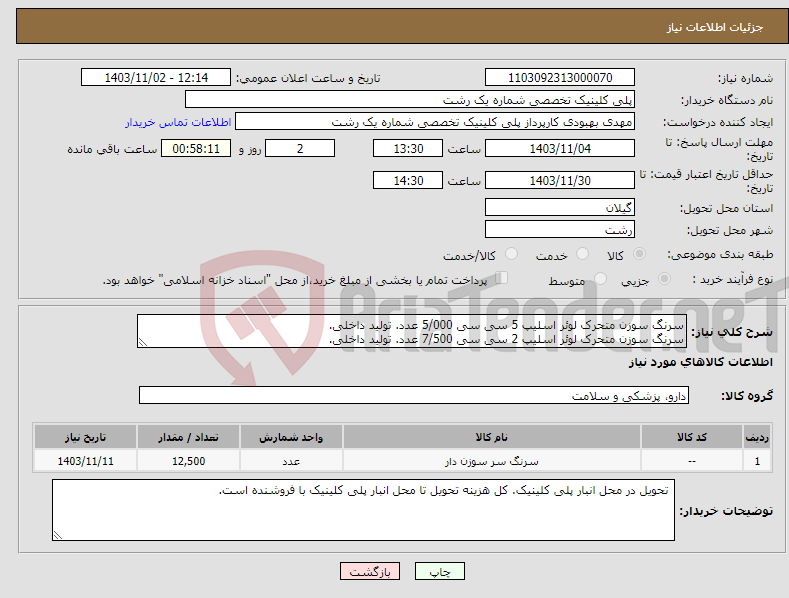This screenshot has height=598, width=789.
Task: Click the announcement date field 1403/11/02 - 12:14
Action: pos(156,78)
